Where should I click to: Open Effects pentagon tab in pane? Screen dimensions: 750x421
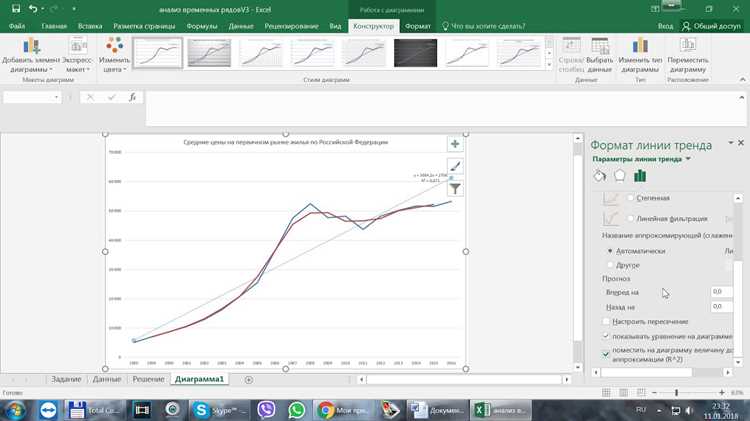pos(619,176)
